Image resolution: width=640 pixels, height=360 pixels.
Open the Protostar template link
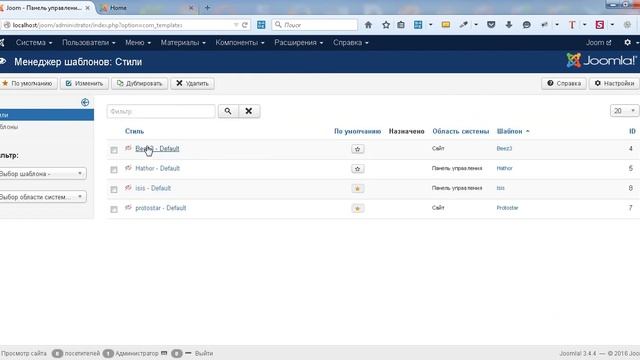[507, 208]
